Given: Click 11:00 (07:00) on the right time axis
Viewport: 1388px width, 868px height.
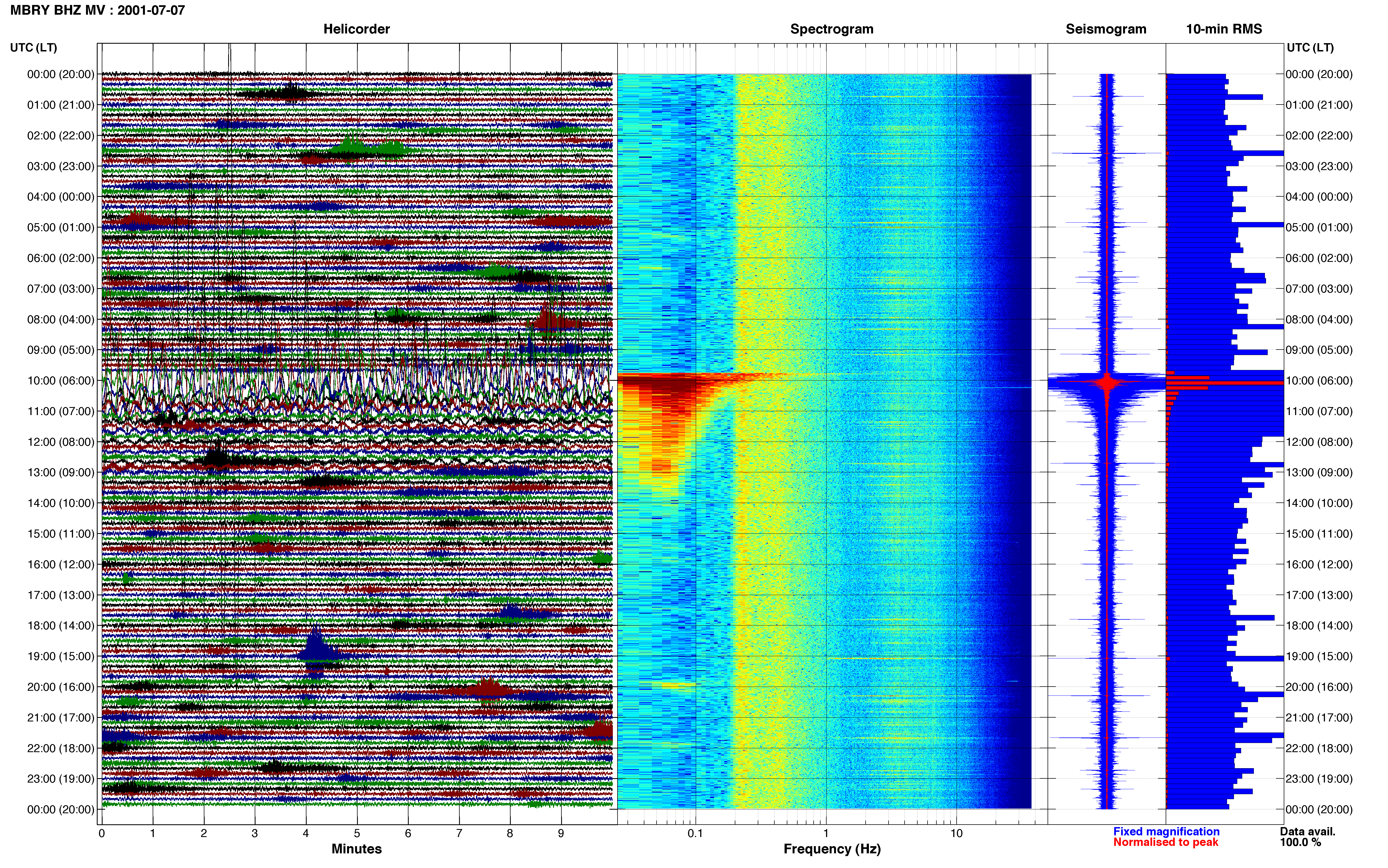Looking at the screenshot, I should point(1319,411).
